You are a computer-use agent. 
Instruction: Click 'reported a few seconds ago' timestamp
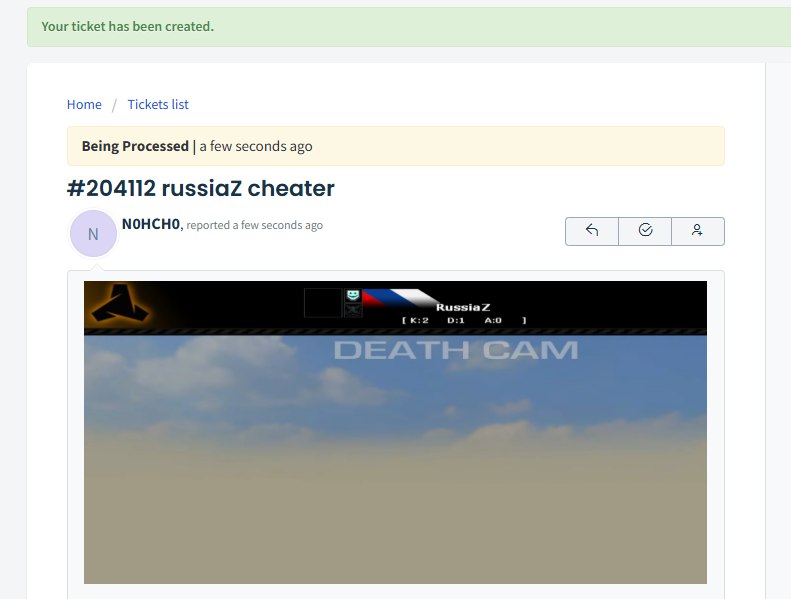point(255,225)
